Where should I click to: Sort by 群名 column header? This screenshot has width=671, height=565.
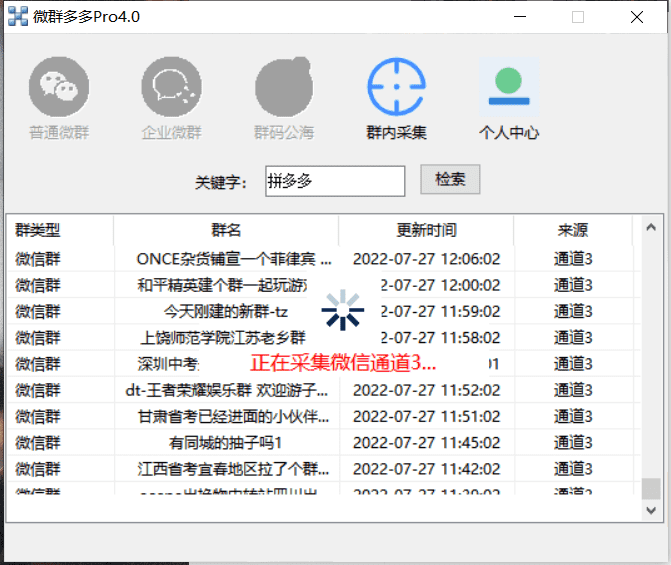point(226,230)
